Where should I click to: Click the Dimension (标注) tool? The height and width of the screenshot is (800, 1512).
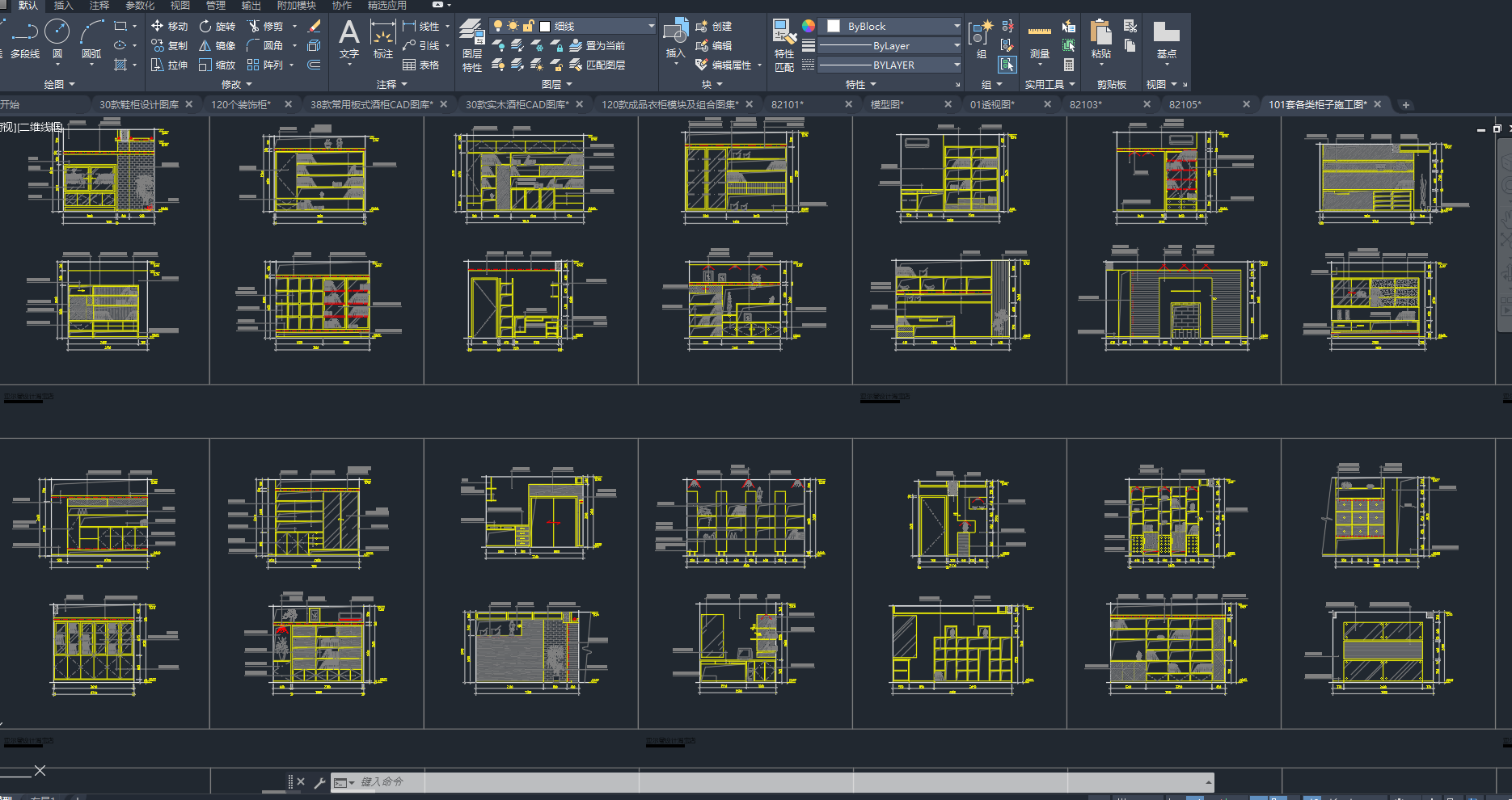coord(382,39)
